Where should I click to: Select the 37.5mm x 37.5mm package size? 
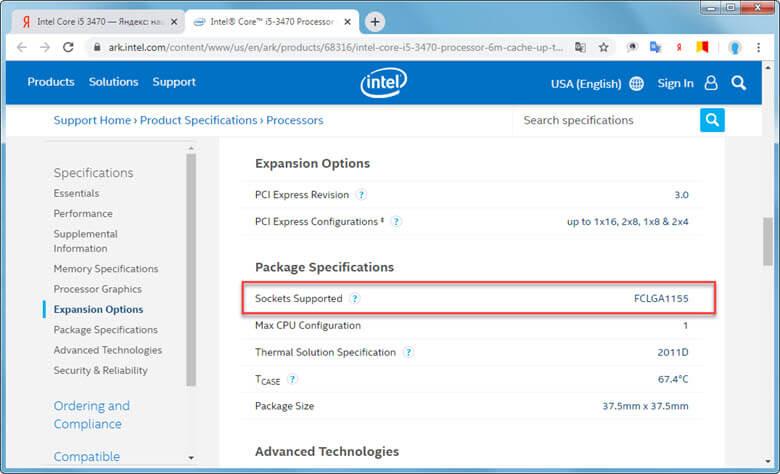[x=645, y=406]
